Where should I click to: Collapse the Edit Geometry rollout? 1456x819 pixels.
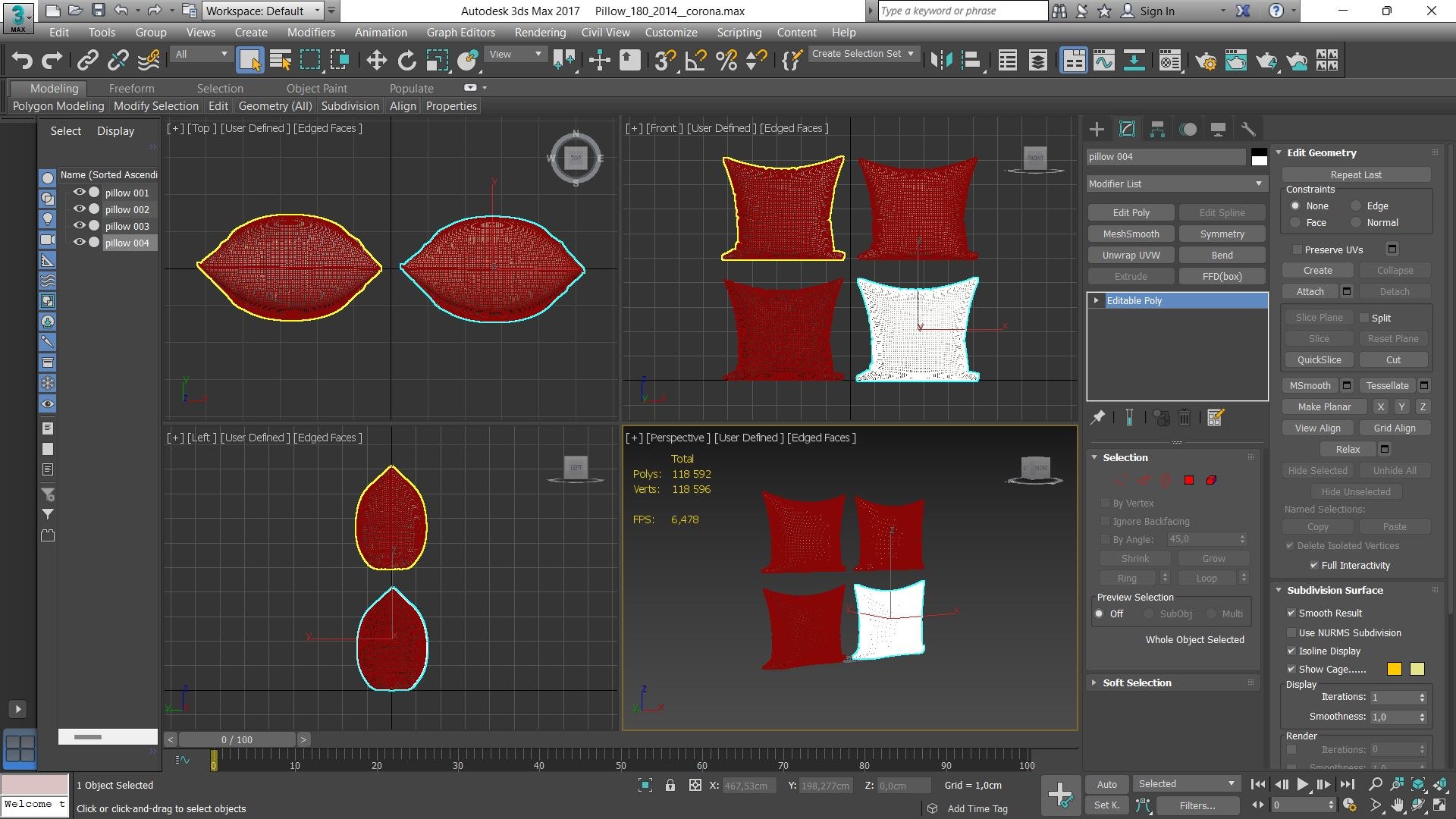[x=1321, y=152]
